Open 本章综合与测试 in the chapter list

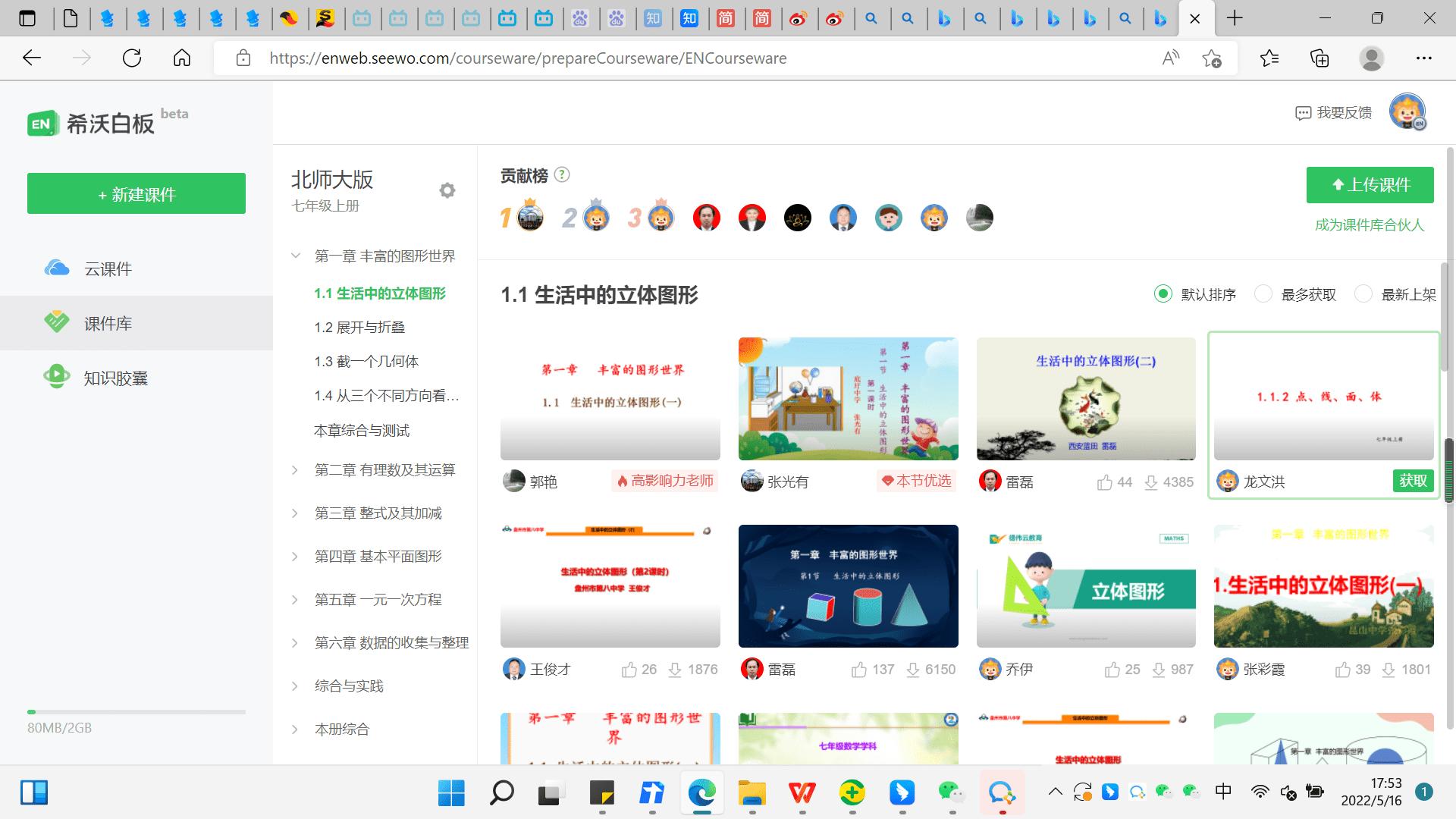362,430
